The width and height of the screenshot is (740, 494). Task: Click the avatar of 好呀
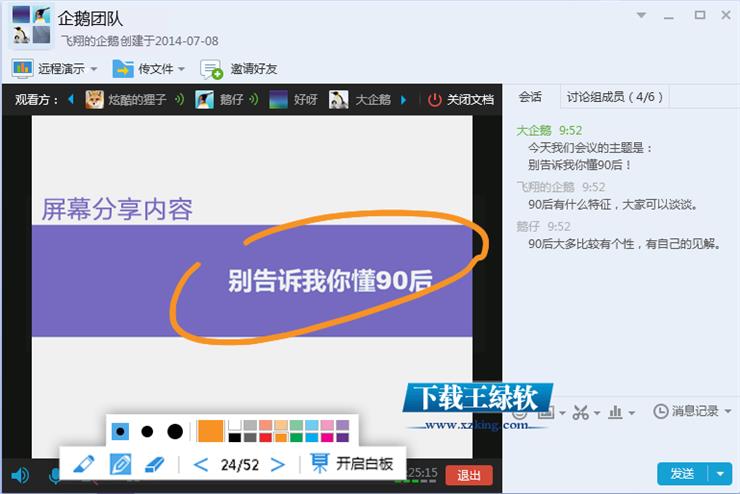coord(278,100)
